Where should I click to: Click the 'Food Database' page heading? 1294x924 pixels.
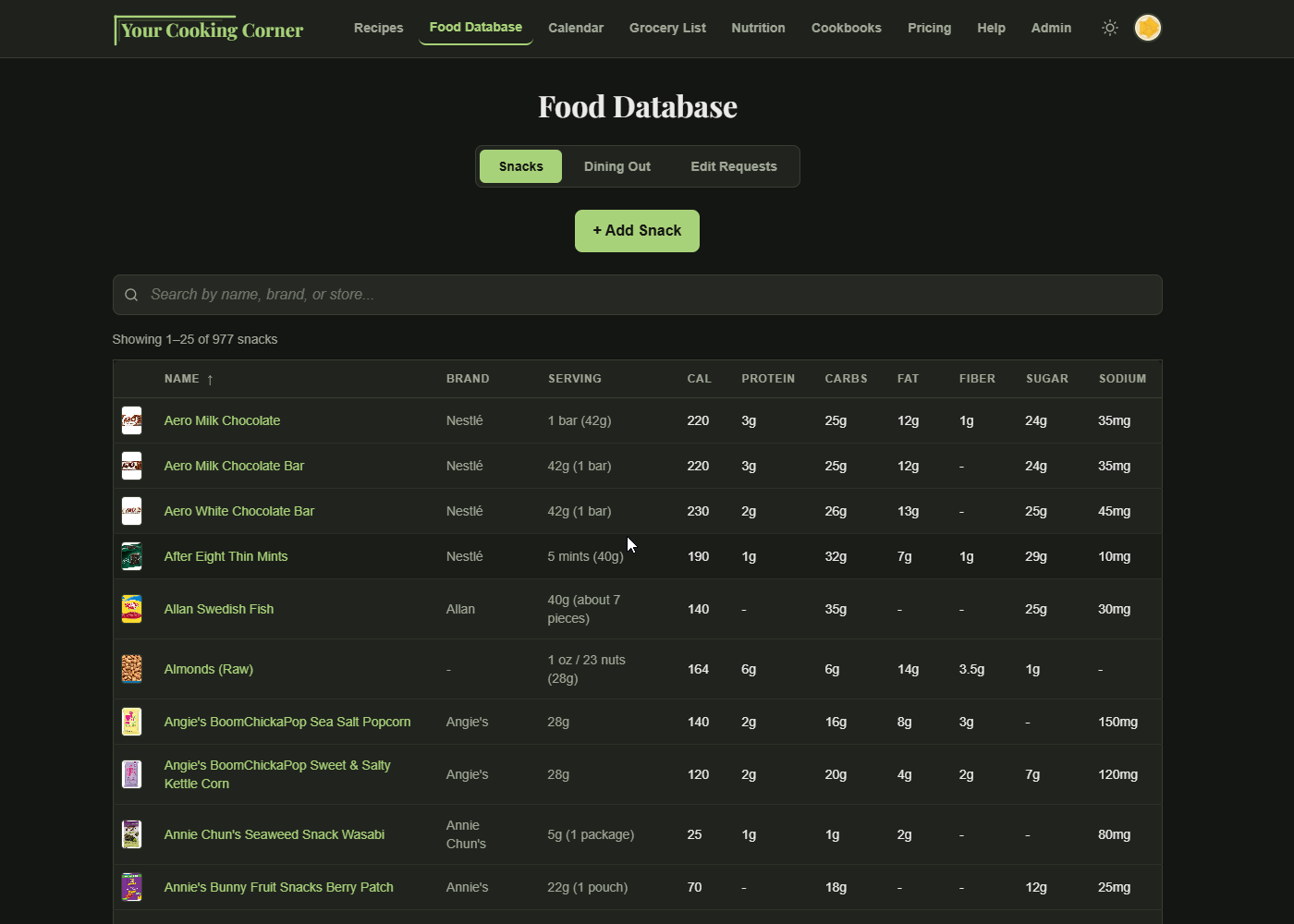point(638,107)
